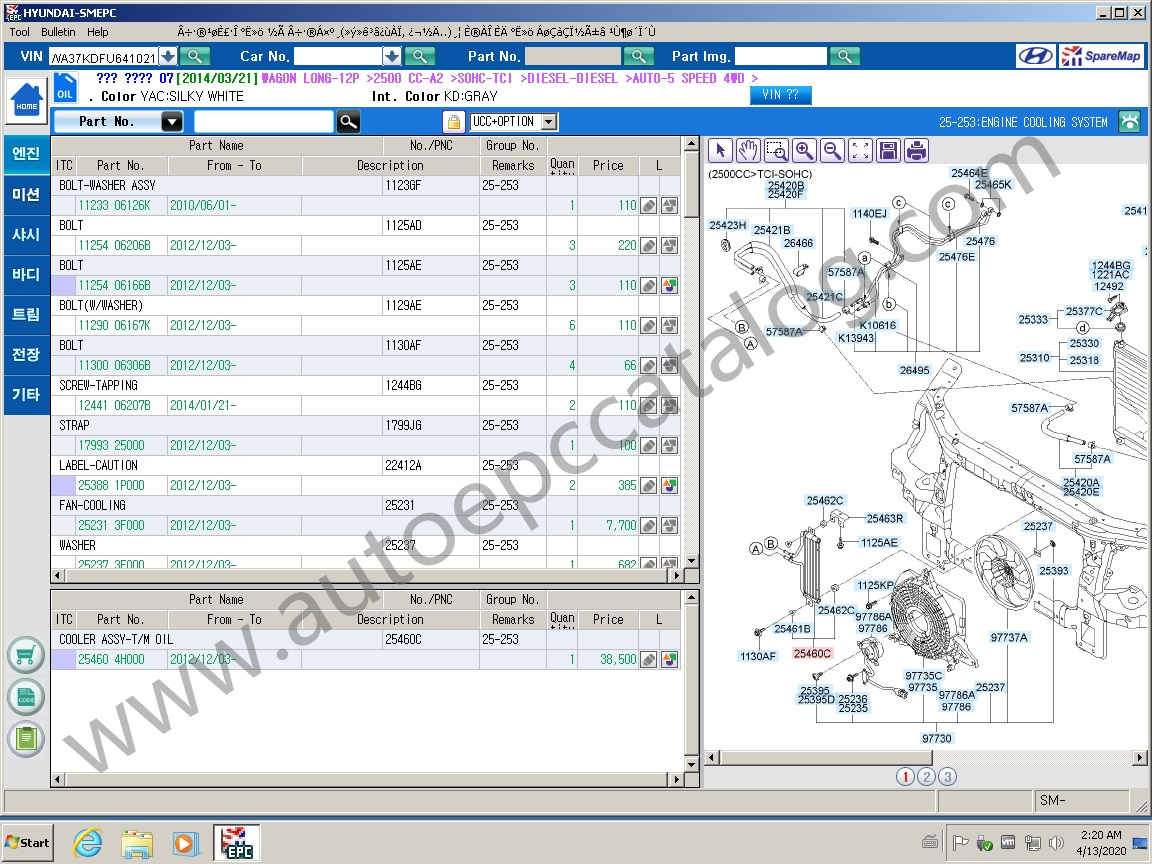Click the 25460C label in diagram
1152x864 pixels.
(812, 653)
